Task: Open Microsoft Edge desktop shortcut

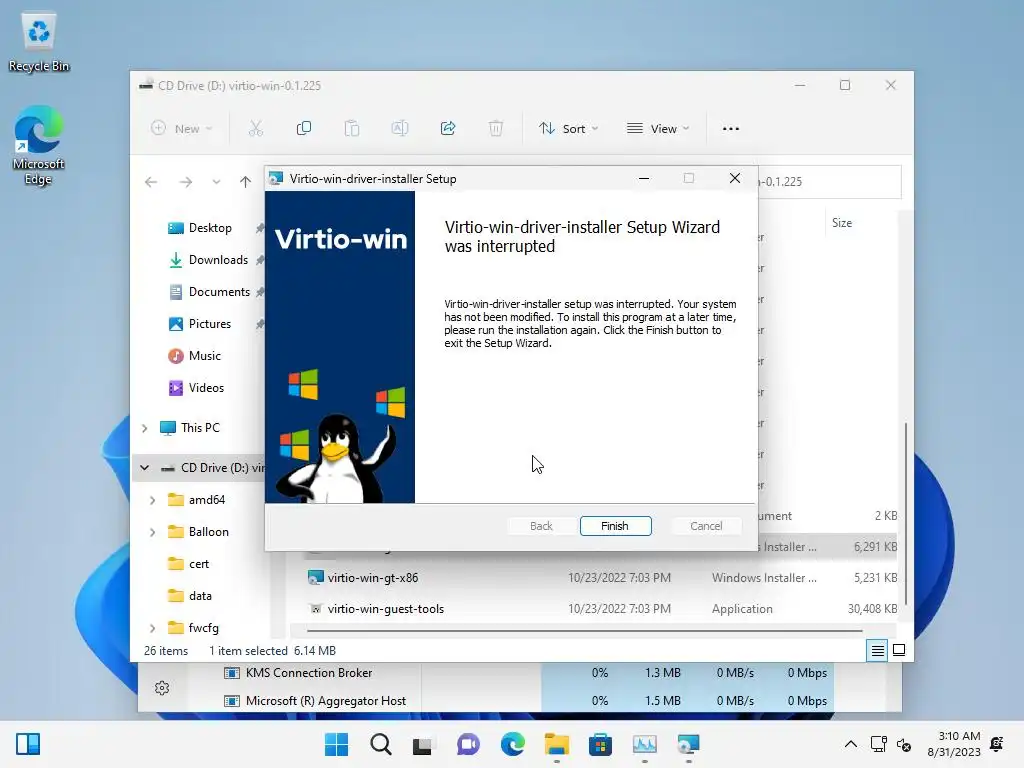Action: (x=39, y=146)
